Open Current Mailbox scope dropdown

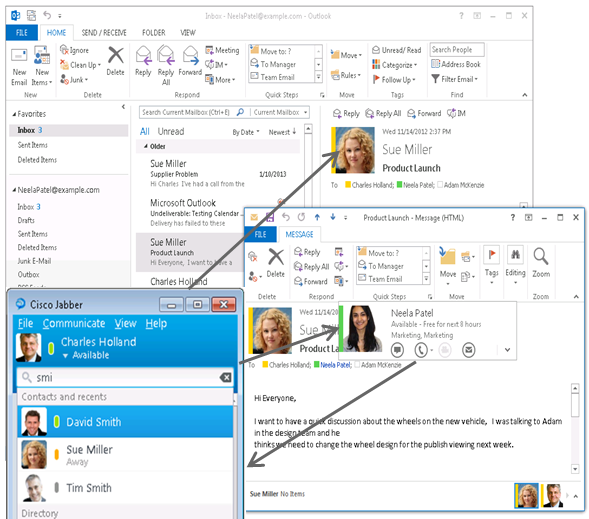(x=280, y=112)
